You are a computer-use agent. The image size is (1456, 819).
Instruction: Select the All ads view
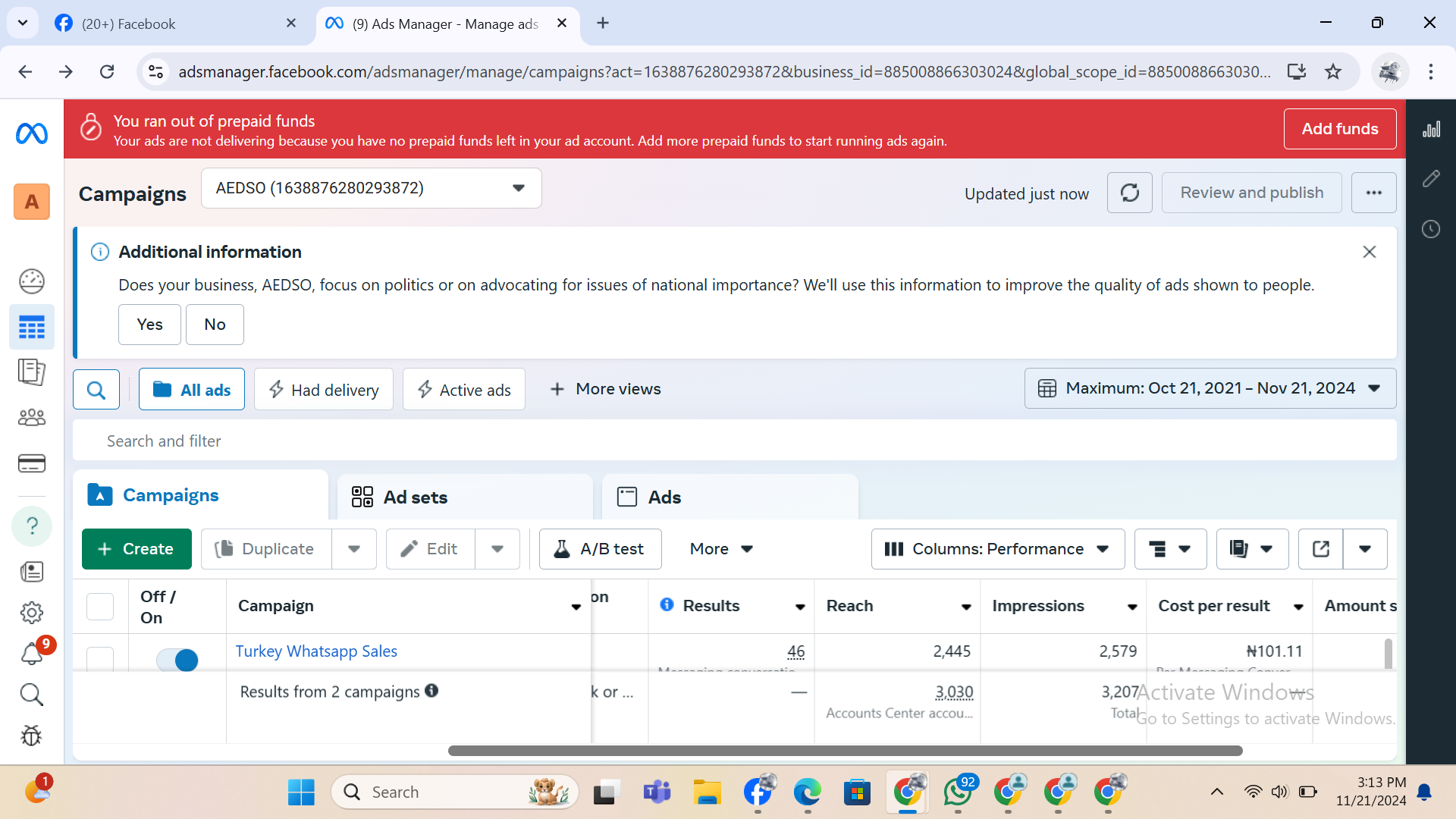192,390
